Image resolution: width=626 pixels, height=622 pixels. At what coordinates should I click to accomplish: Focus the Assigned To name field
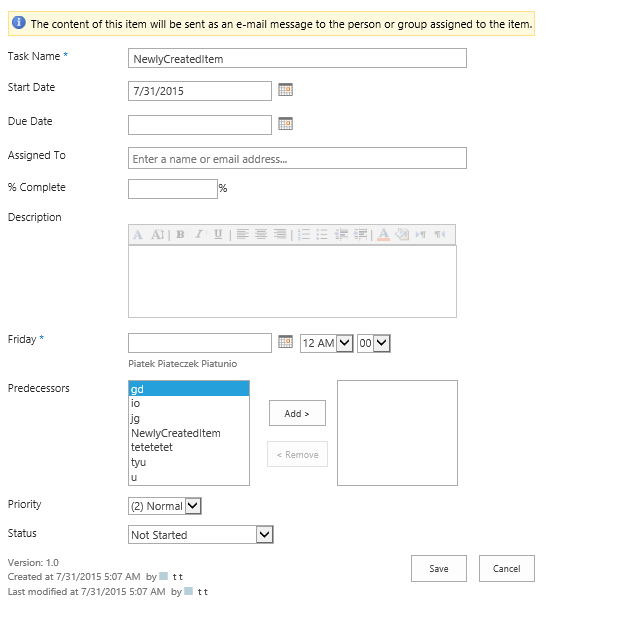tap(297, 158)
